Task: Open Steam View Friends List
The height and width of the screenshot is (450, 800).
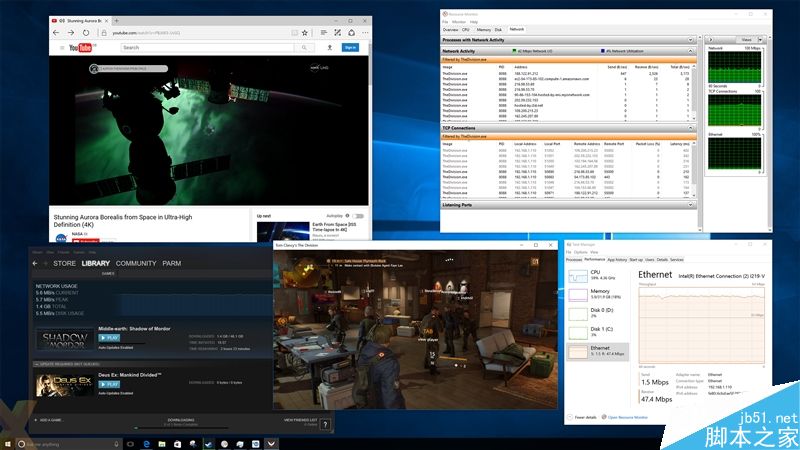Action: (301, 420)
